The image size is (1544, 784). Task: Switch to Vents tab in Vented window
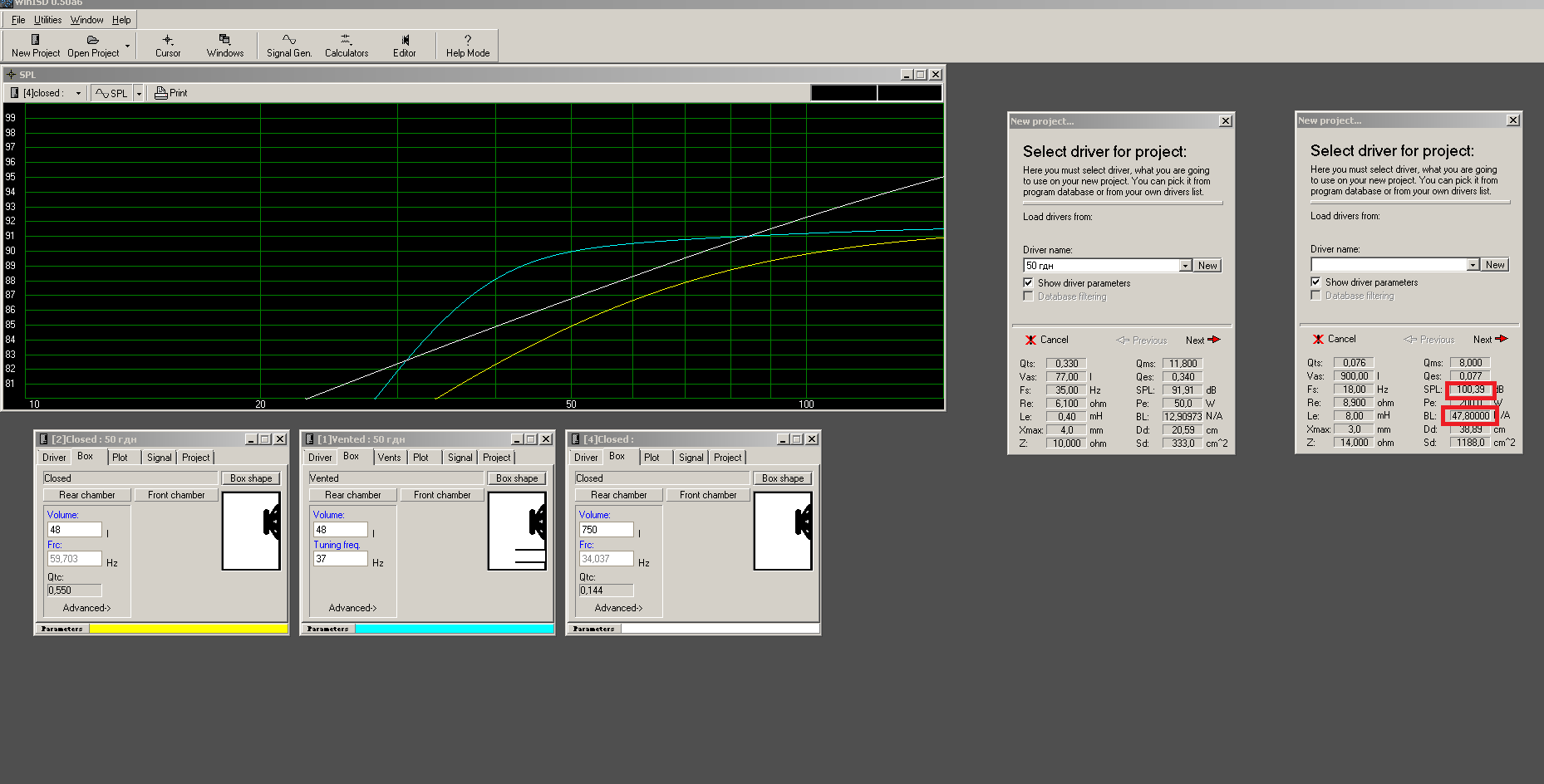(x=389, y=458)
